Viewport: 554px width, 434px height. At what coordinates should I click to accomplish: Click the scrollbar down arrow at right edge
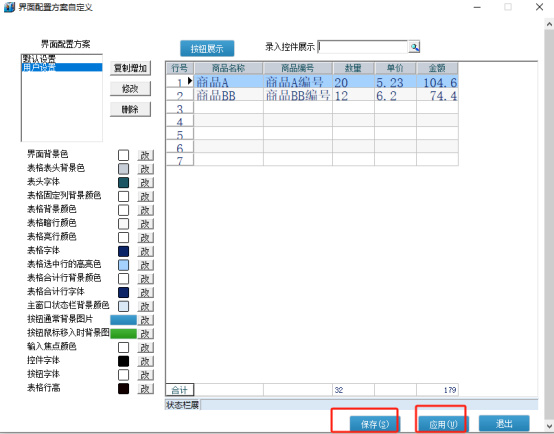coord(549,426)
